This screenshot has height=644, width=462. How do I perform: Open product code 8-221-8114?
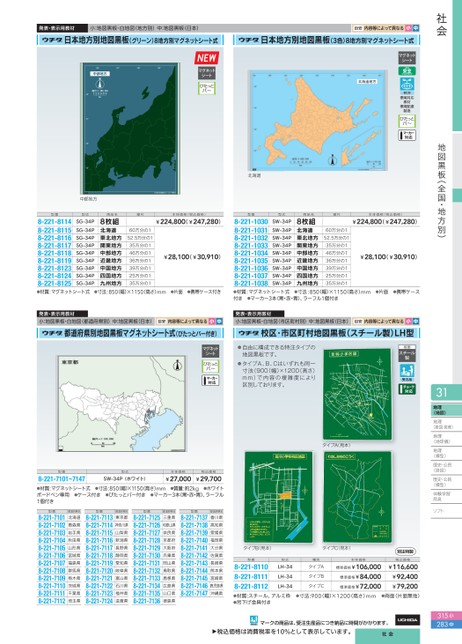(55, 221)
